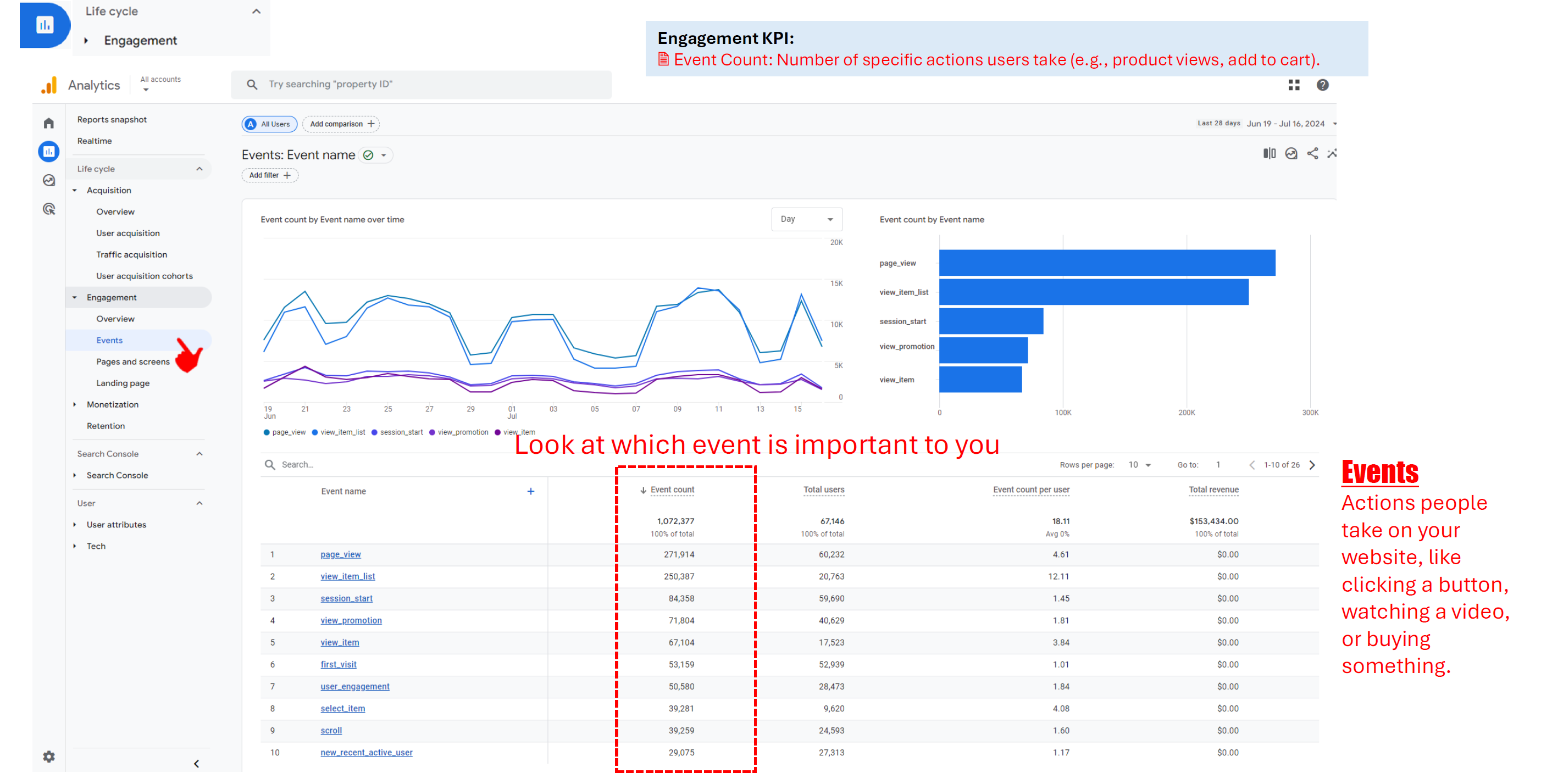Click the compare data icon
The width and height of the screenshot is (1541, 784).
(1269, 154)
